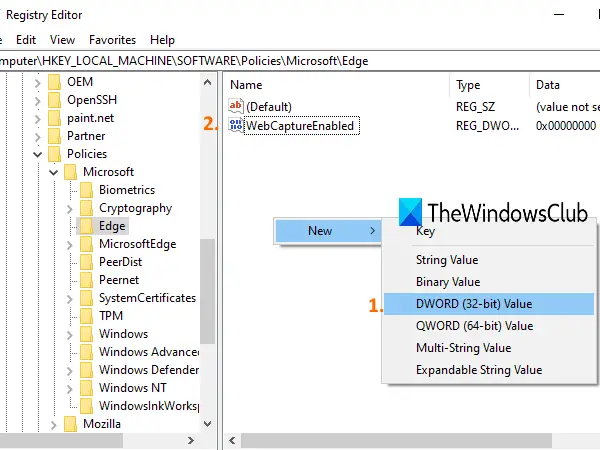Click the TPM folder icon
Image resolution: width=600 pixels, height=450 pixels.
(x=86, y=316)
